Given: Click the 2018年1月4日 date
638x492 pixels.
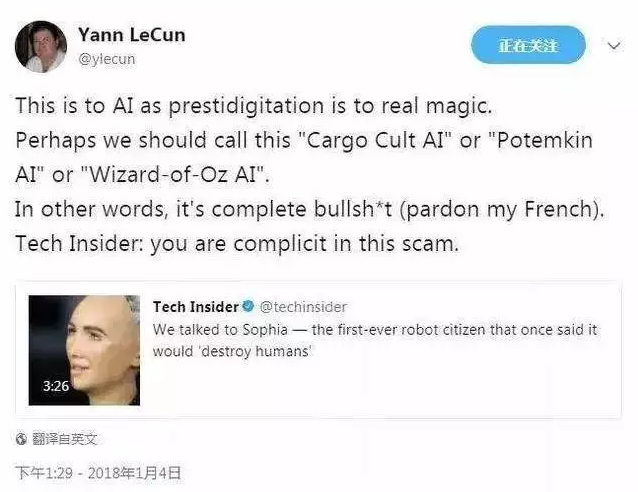Looking at the screenshot, I should pyautogui.click(x=134, y=473).
